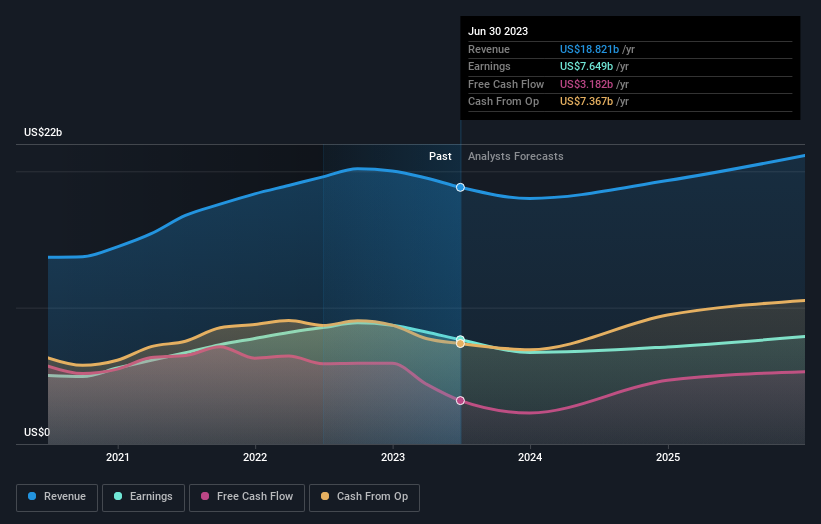Click the Analysts Forecasts label
The width and height of the screenshot is (821, 524).
[516, 156]
